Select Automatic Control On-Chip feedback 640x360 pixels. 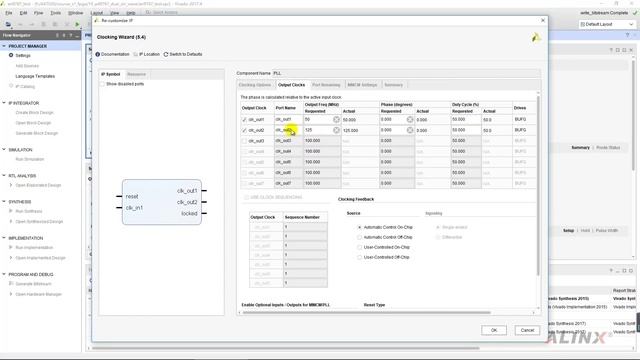(360, 227)
